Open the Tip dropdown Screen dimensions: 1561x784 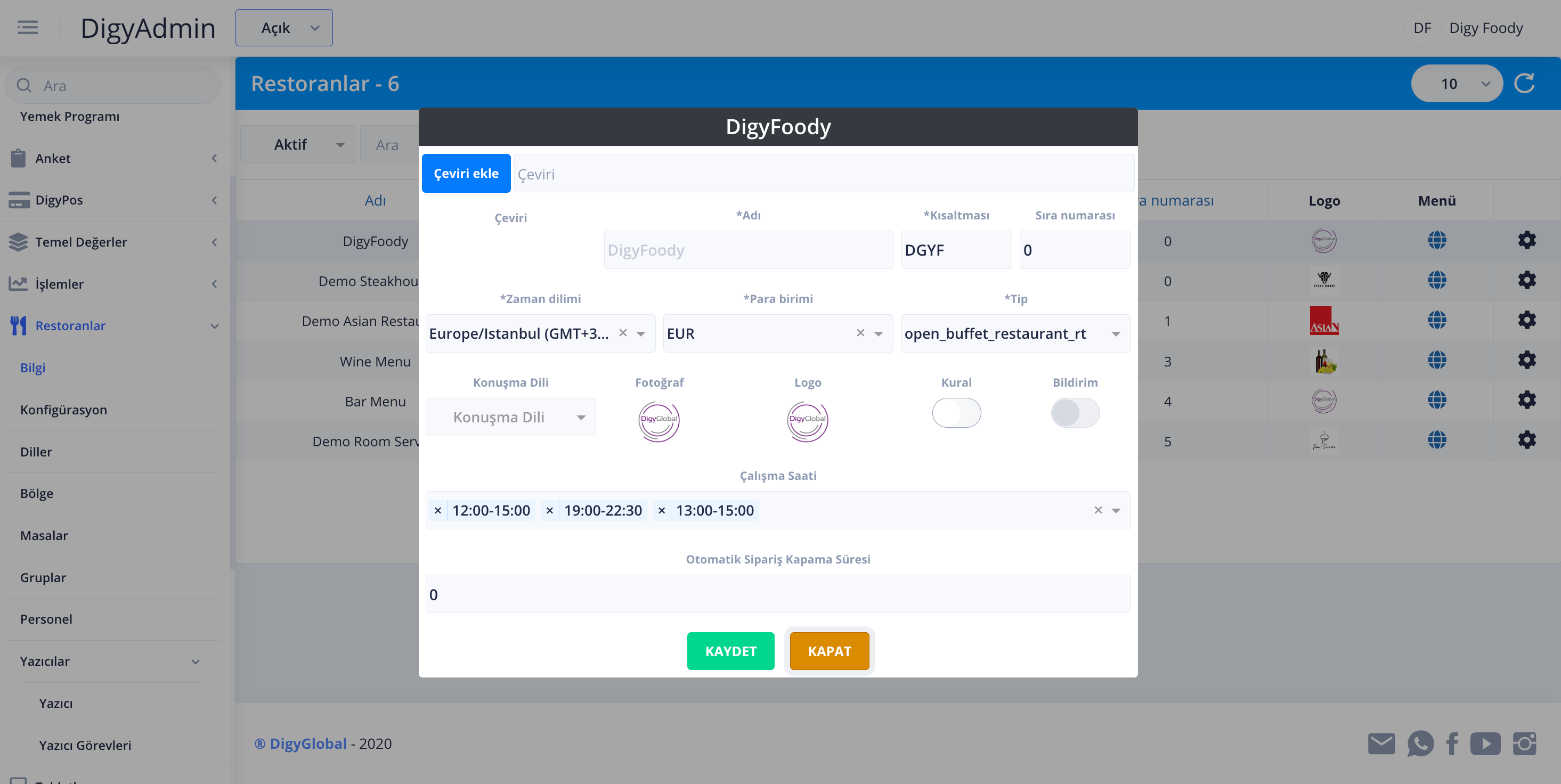[1015, 334]
